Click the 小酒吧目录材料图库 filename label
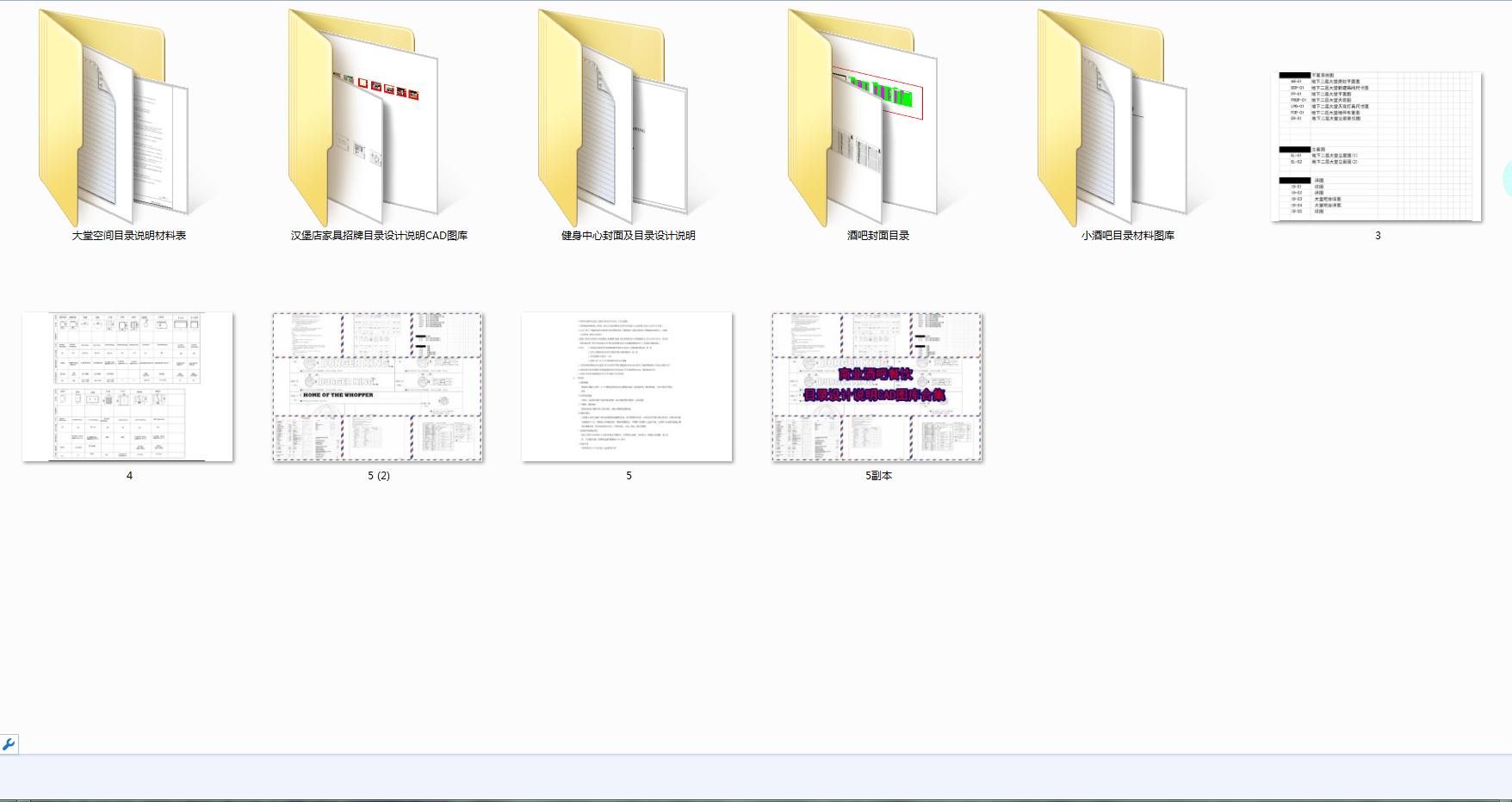 coord(1128,236)
